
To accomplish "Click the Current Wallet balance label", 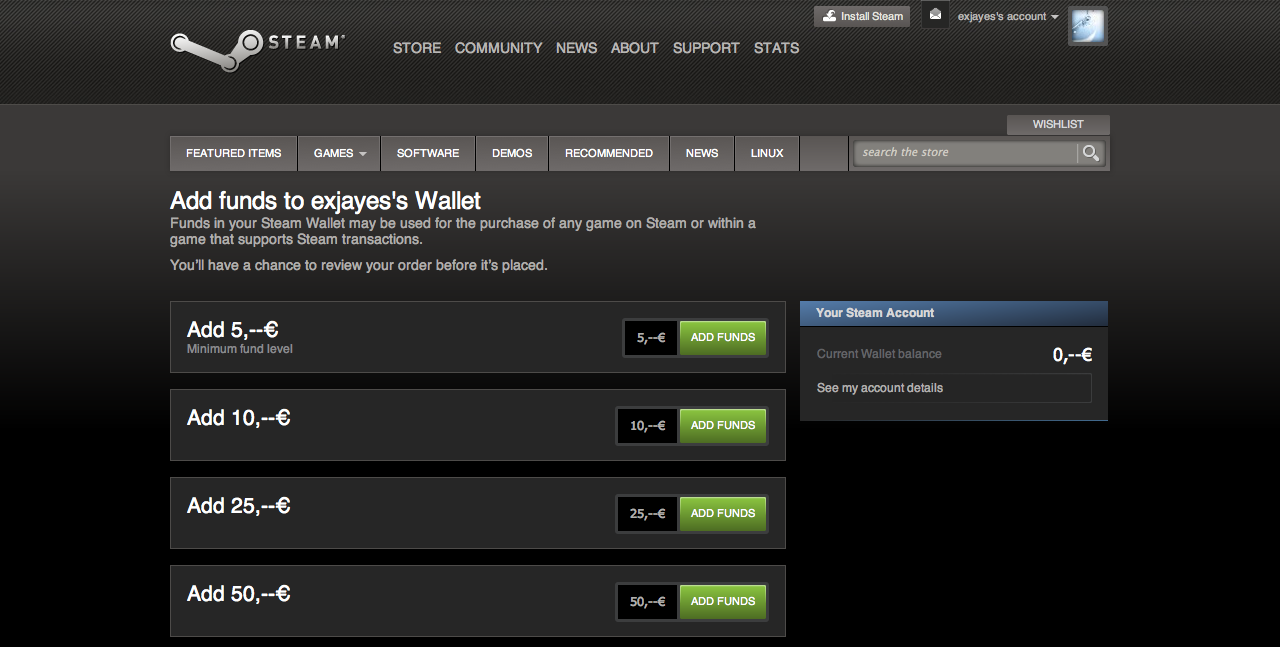I will (879, 354).
